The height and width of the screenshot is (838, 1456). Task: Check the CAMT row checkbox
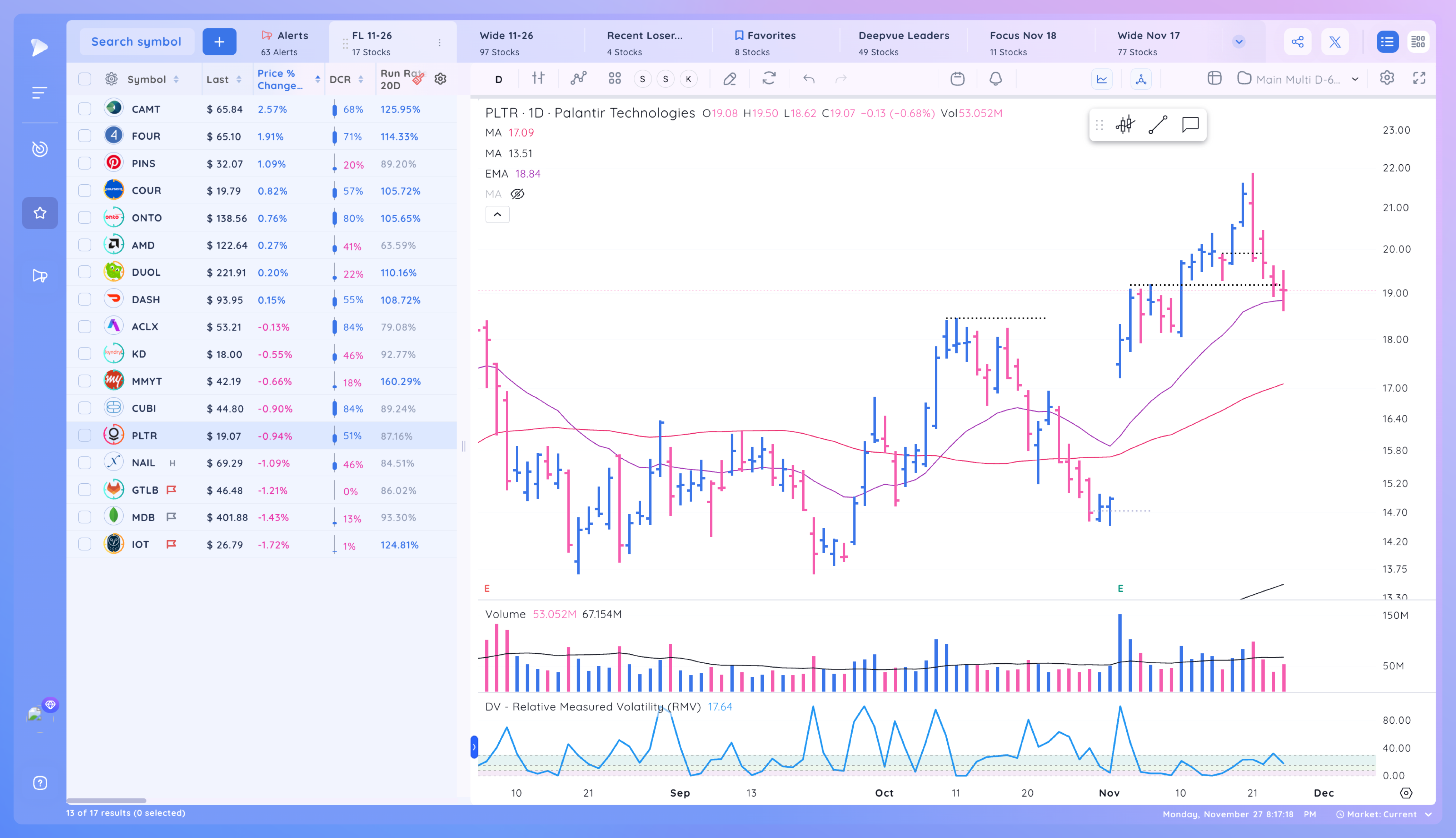[85, 109]
